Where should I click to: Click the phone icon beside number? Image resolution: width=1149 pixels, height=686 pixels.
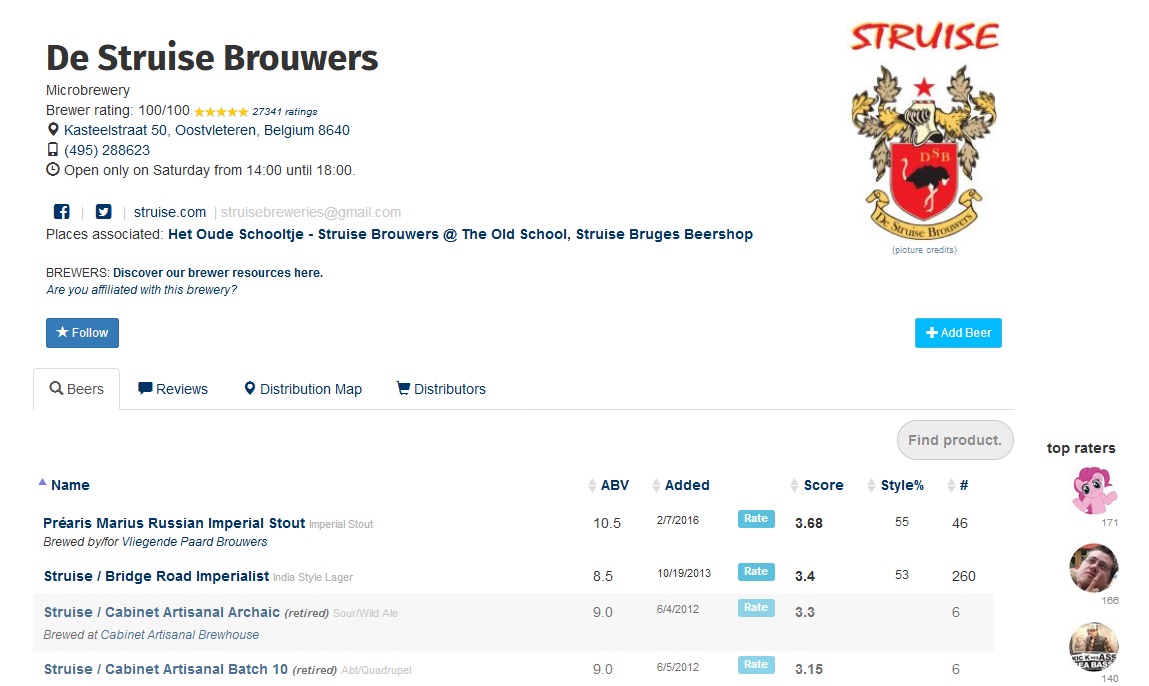click(53, 150)
